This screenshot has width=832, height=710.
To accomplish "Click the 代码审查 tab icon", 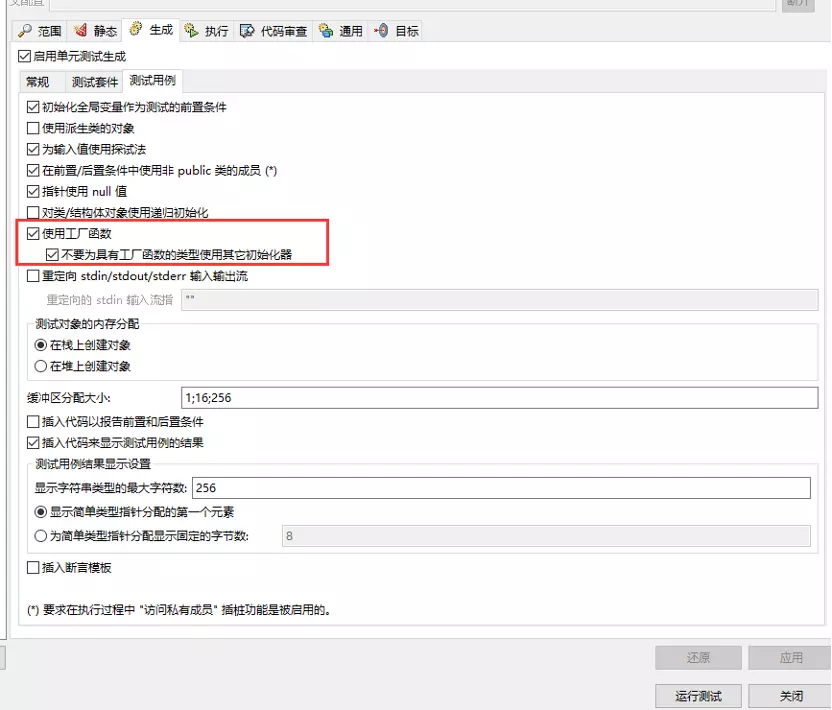I will point(247,31).
